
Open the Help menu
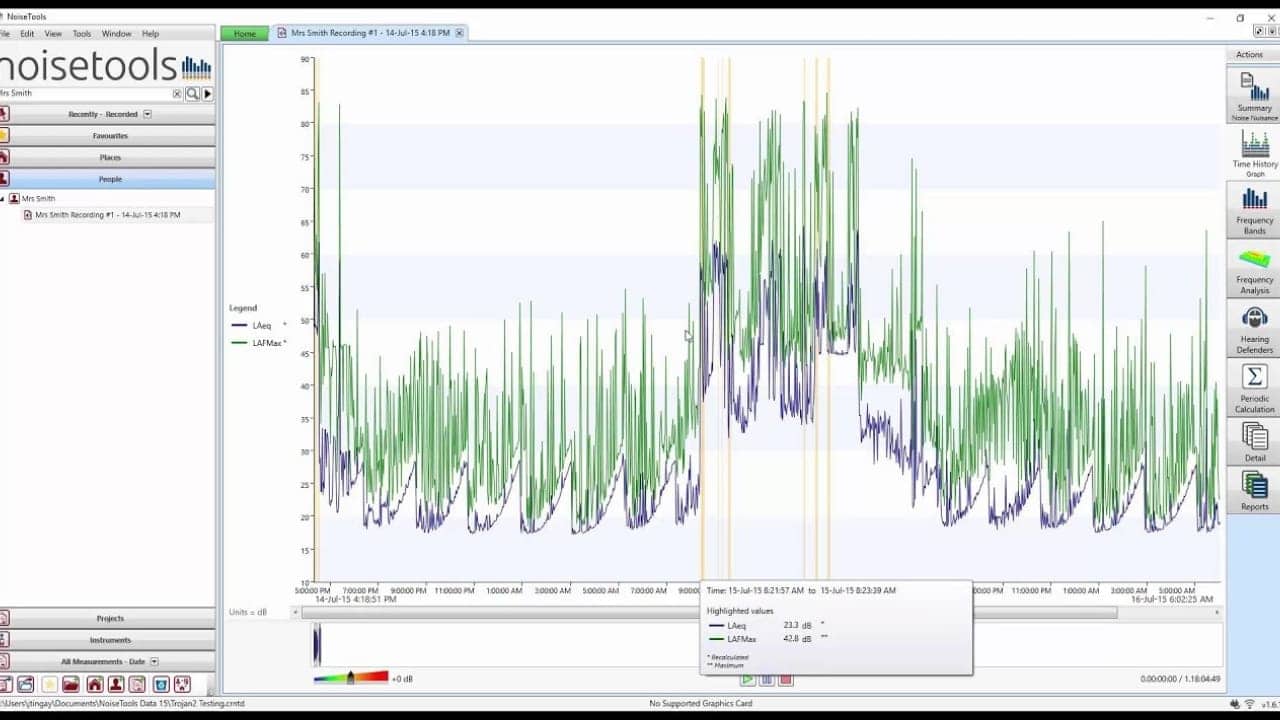[150, 33]
